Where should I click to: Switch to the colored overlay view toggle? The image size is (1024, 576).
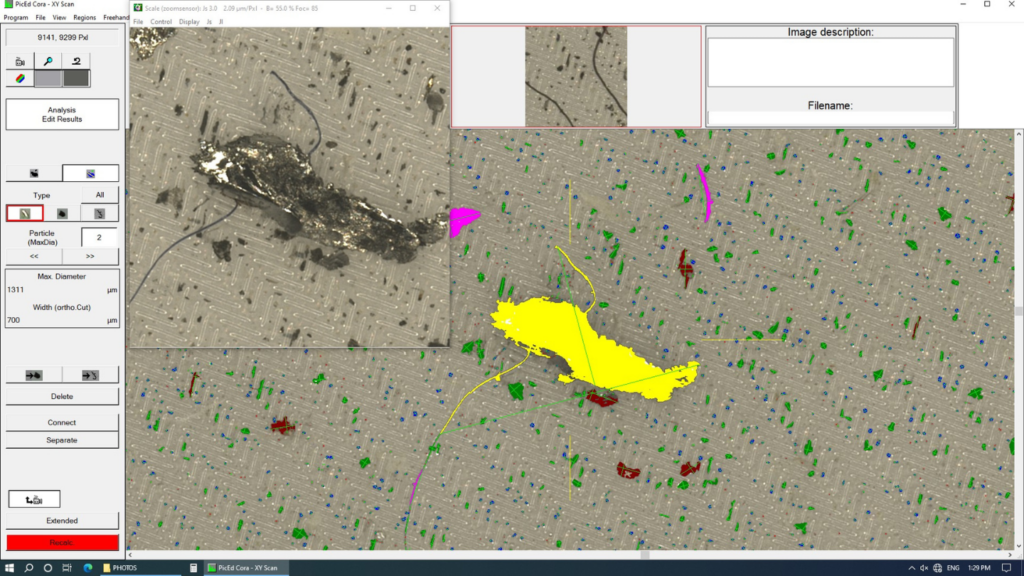[90, 173]
